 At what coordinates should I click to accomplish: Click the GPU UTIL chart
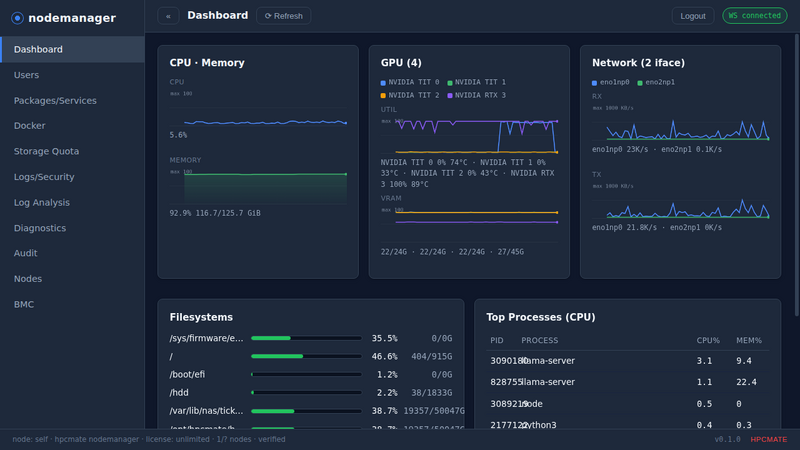click(x=469, y=135)
